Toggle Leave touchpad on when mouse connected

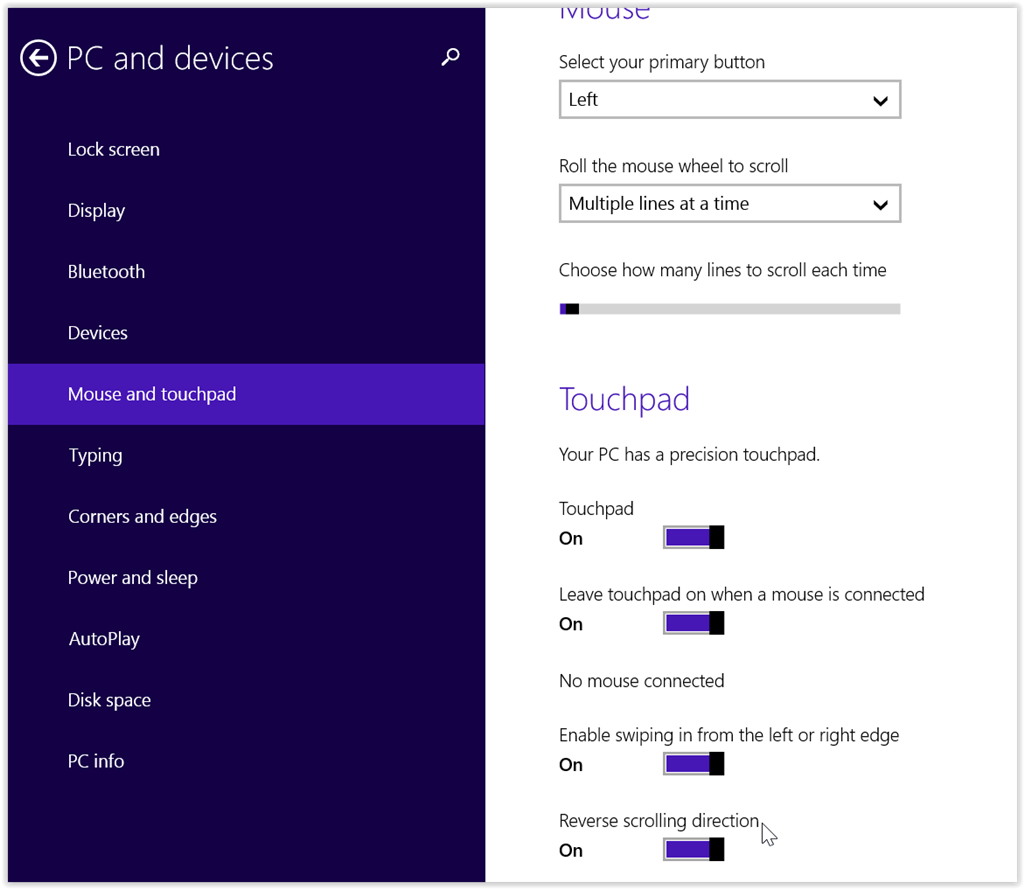coord(694,623)
